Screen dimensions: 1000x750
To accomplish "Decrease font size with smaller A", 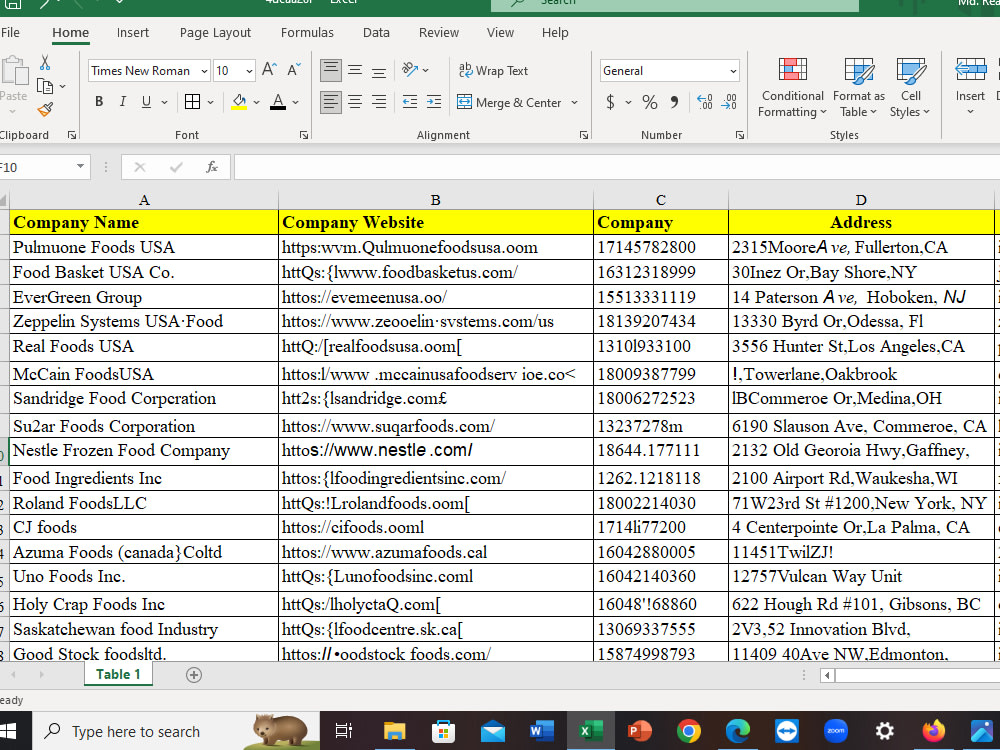I will (293, 70).
